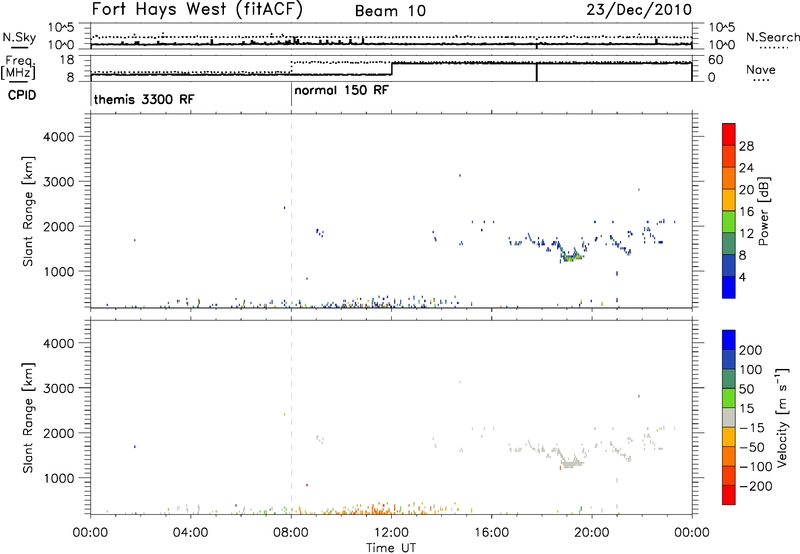Select the 'normal 150 RF' mode label
Viewport: 800px width, 554px height.
341,90
